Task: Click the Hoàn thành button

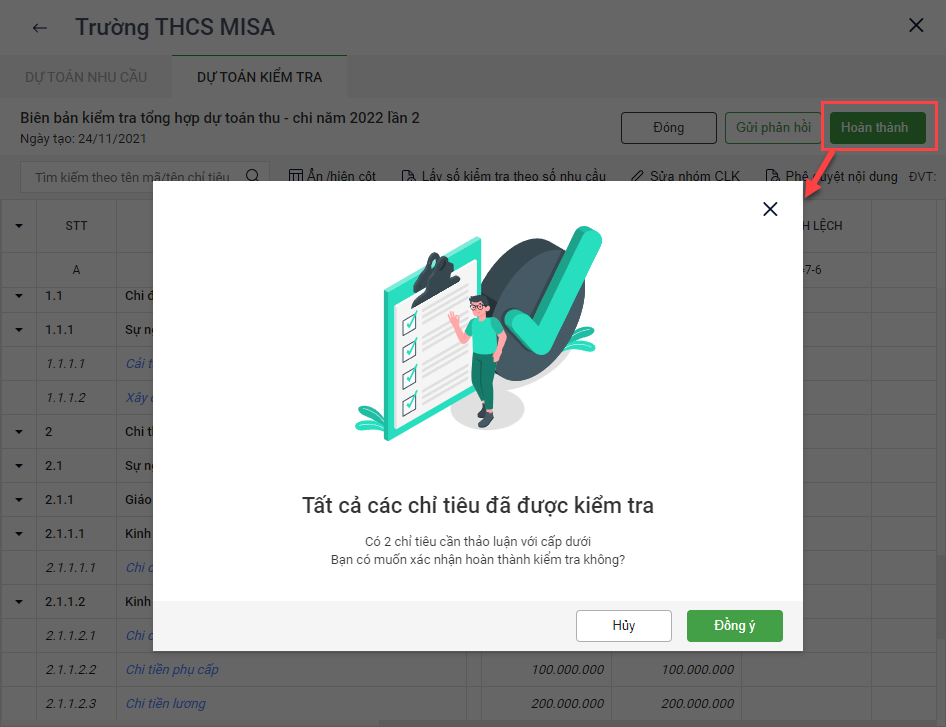Action: click(878, 127)
